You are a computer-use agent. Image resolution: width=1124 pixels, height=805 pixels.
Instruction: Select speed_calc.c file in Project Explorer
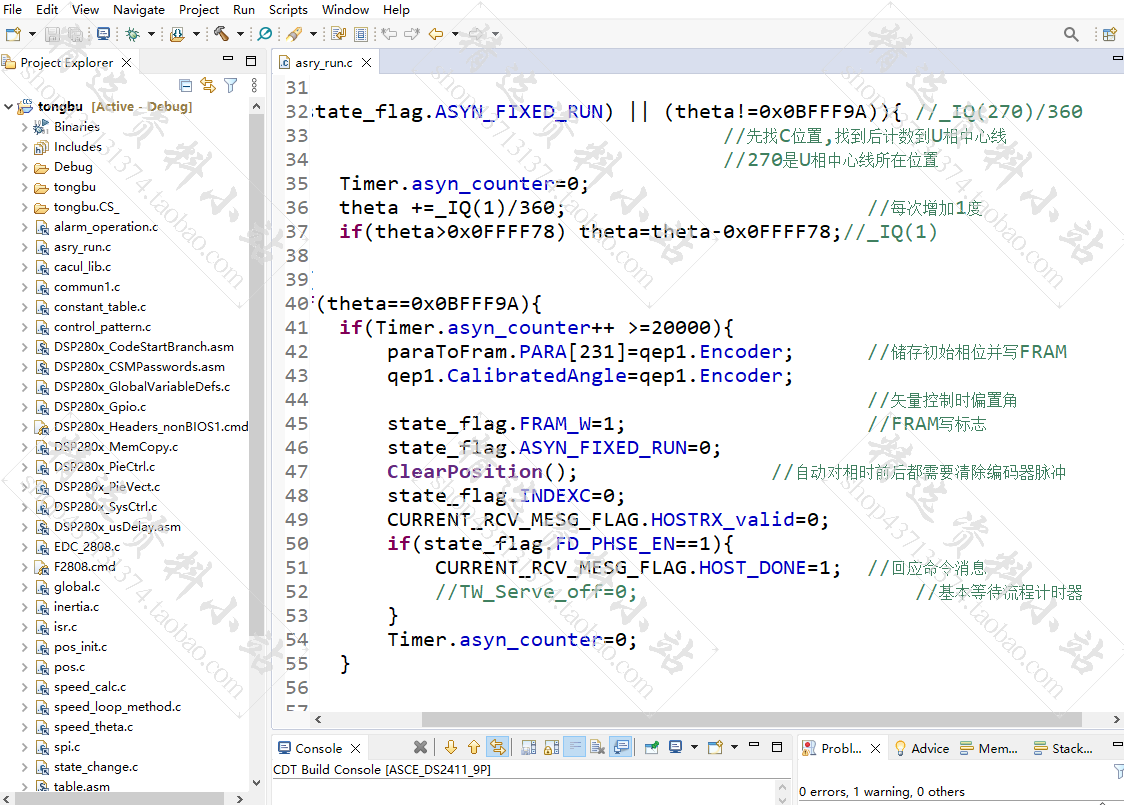click(x=90, y=687)
